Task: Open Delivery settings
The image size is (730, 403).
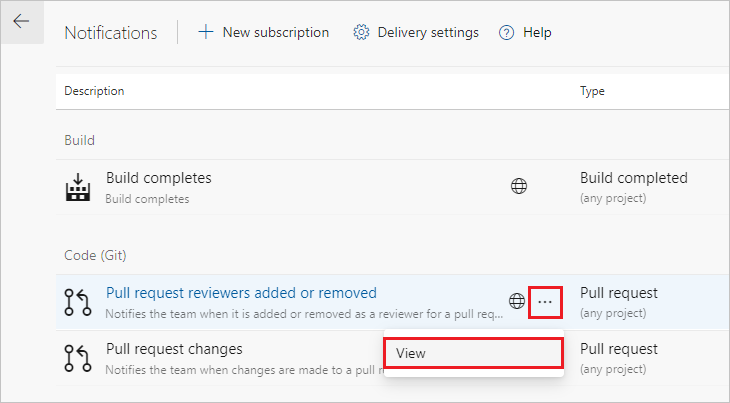Action: coord(428,32)
